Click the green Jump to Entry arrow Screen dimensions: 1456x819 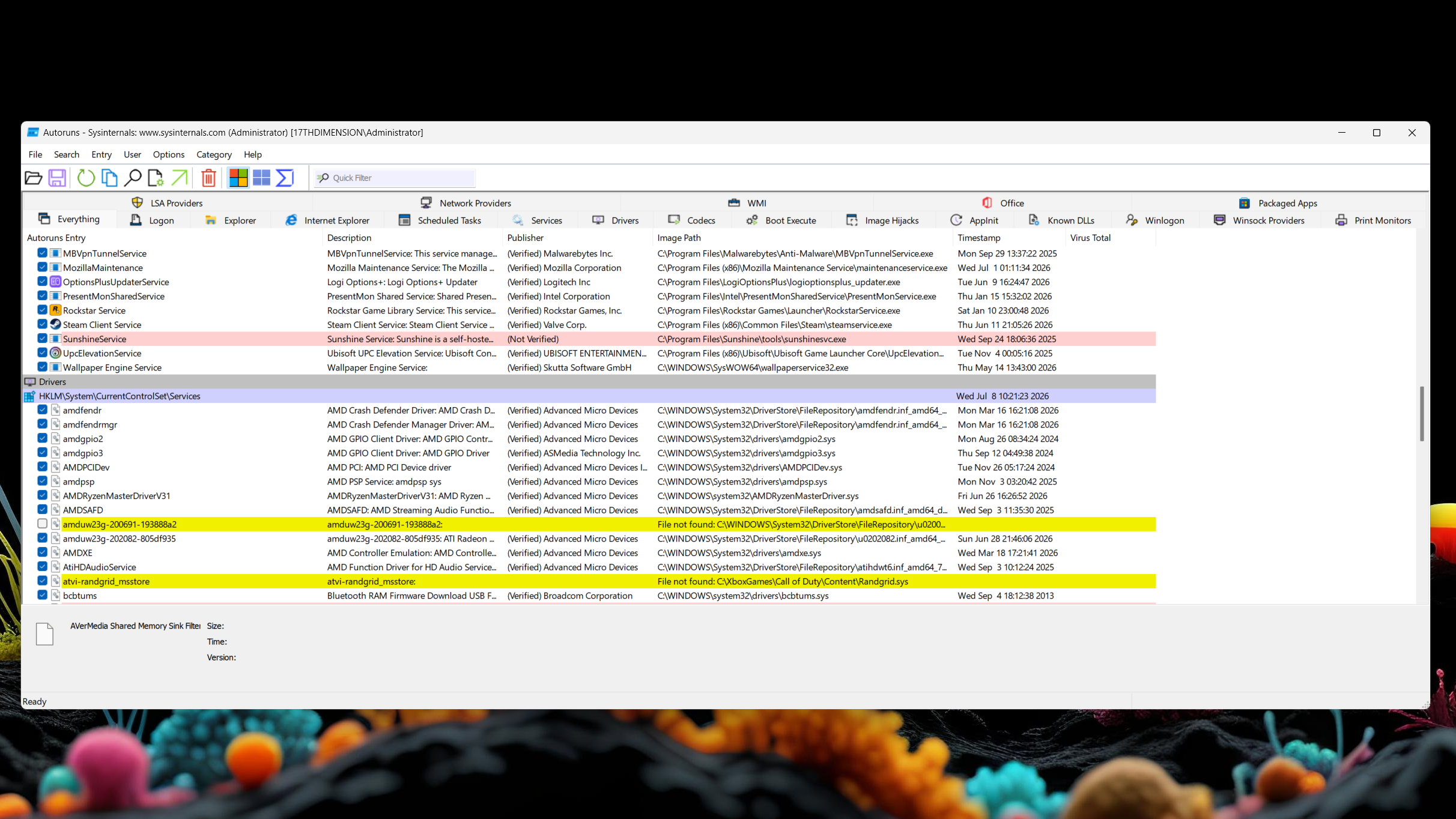[x=179, y=178]
